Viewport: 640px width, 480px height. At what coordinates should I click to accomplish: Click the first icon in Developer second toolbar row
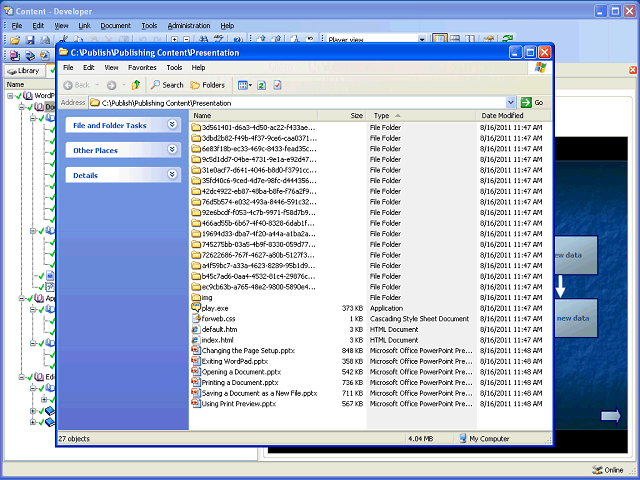click(15, 55)
